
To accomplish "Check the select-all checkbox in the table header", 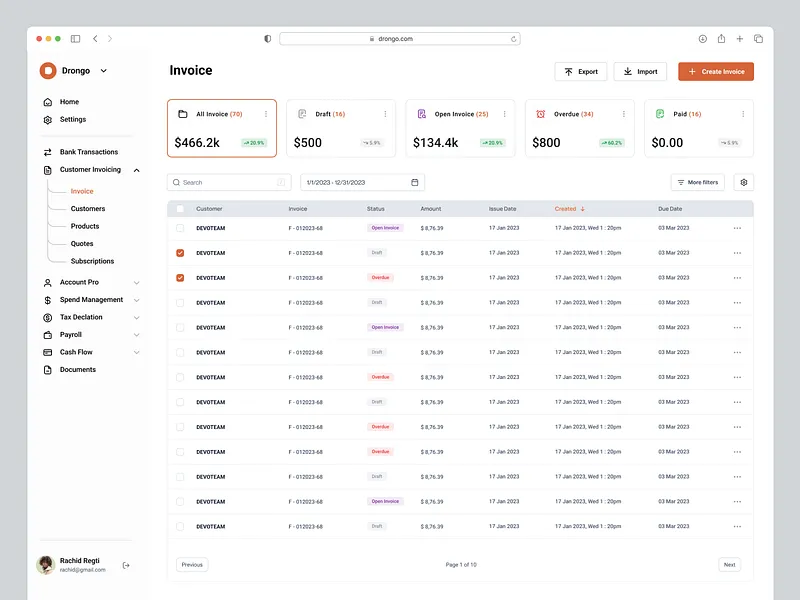I will tap(181, 208).
